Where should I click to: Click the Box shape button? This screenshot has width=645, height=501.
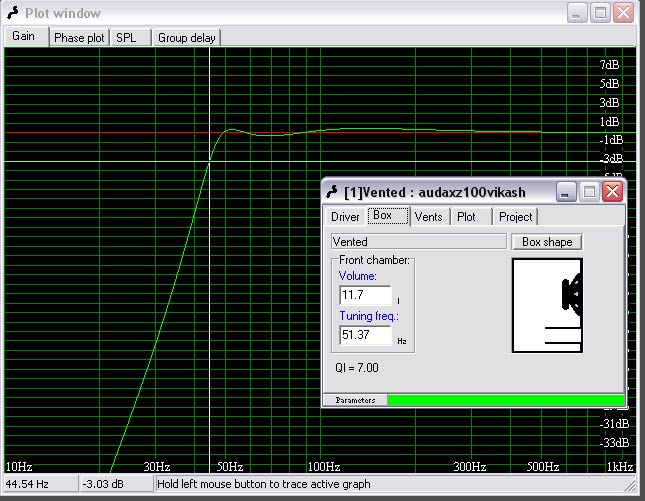pyautogui.click(x=547, y=242)
